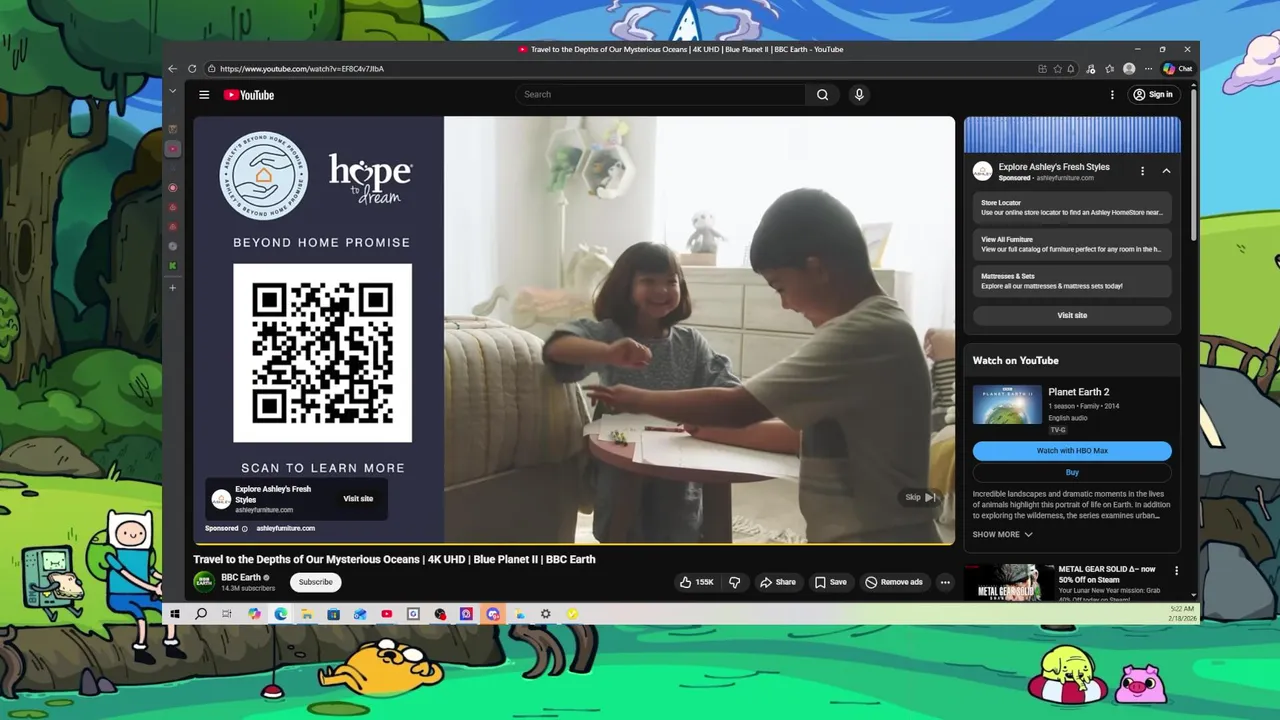This screenshot has width=1280, height=720.
Task: Click Visit site on the in-video ad card
Action: (x=358, y=499)
